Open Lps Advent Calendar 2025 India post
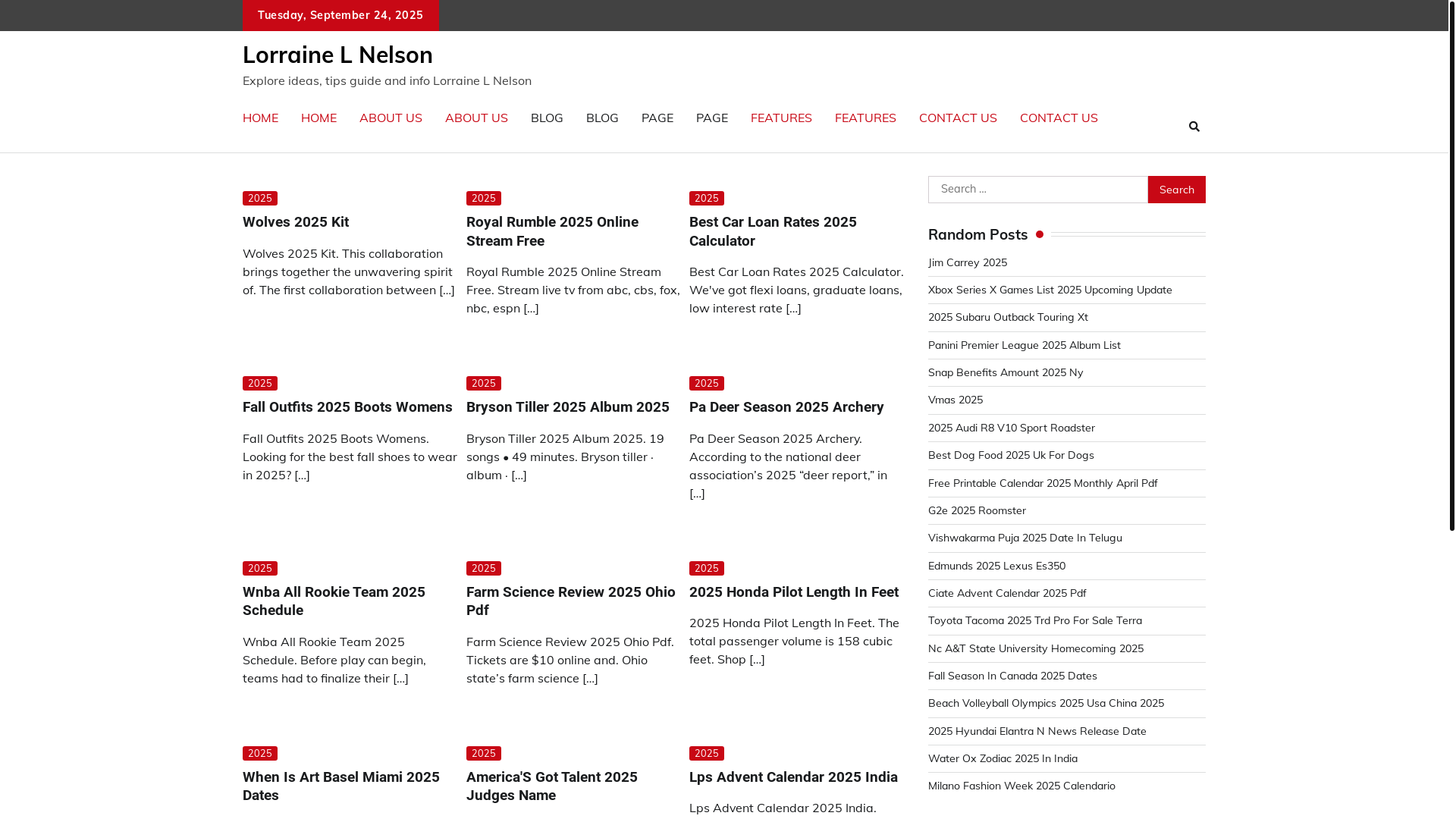This screenshot has height=819, width=1456. point(793,777)
